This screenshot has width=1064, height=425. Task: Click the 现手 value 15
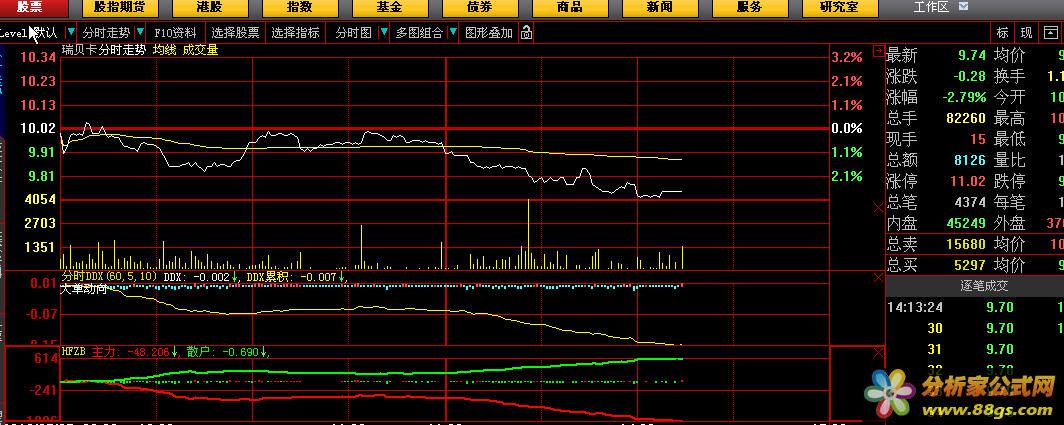coord(977,140)
